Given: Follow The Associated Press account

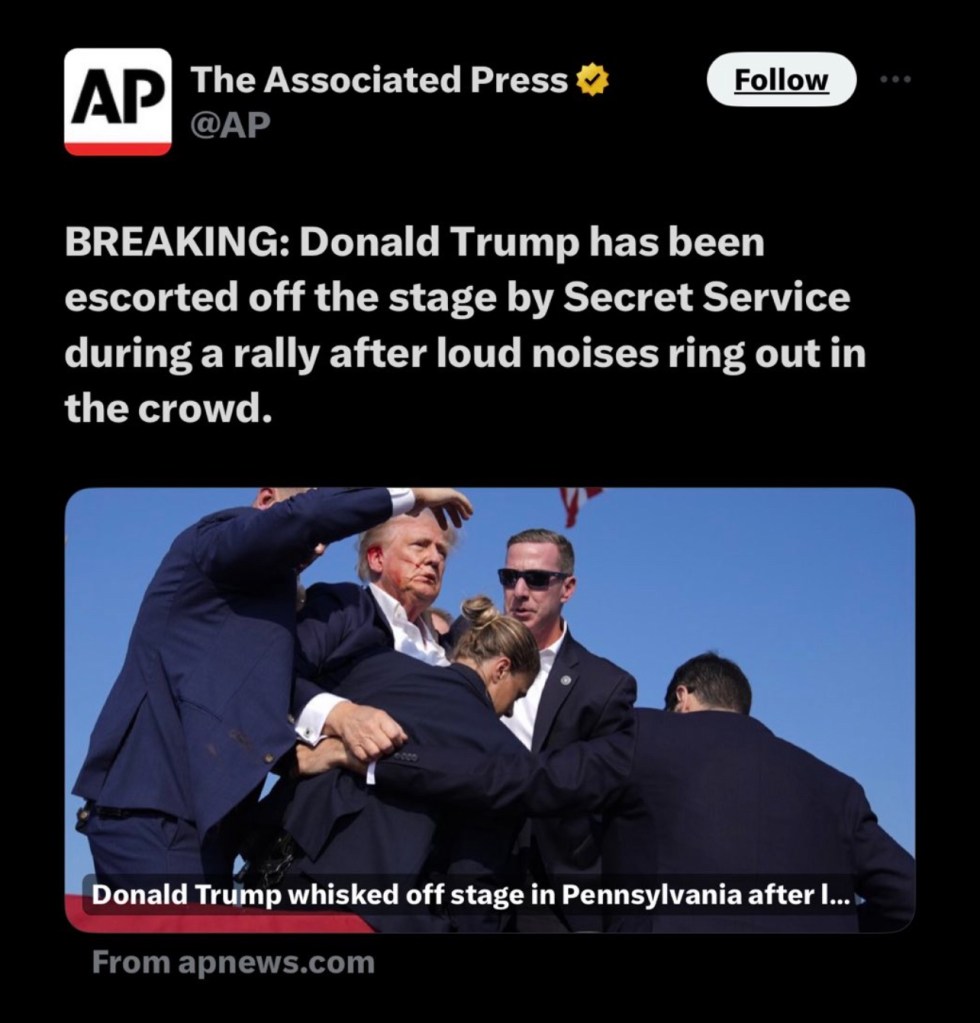Looking at the screenshot, I should pyautogui.click(x=781, y=80).
